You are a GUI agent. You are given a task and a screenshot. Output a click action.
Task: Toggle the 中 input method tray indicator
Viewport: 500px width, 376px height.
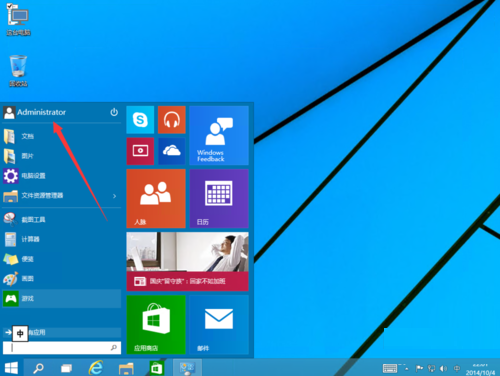coord(457,368)
